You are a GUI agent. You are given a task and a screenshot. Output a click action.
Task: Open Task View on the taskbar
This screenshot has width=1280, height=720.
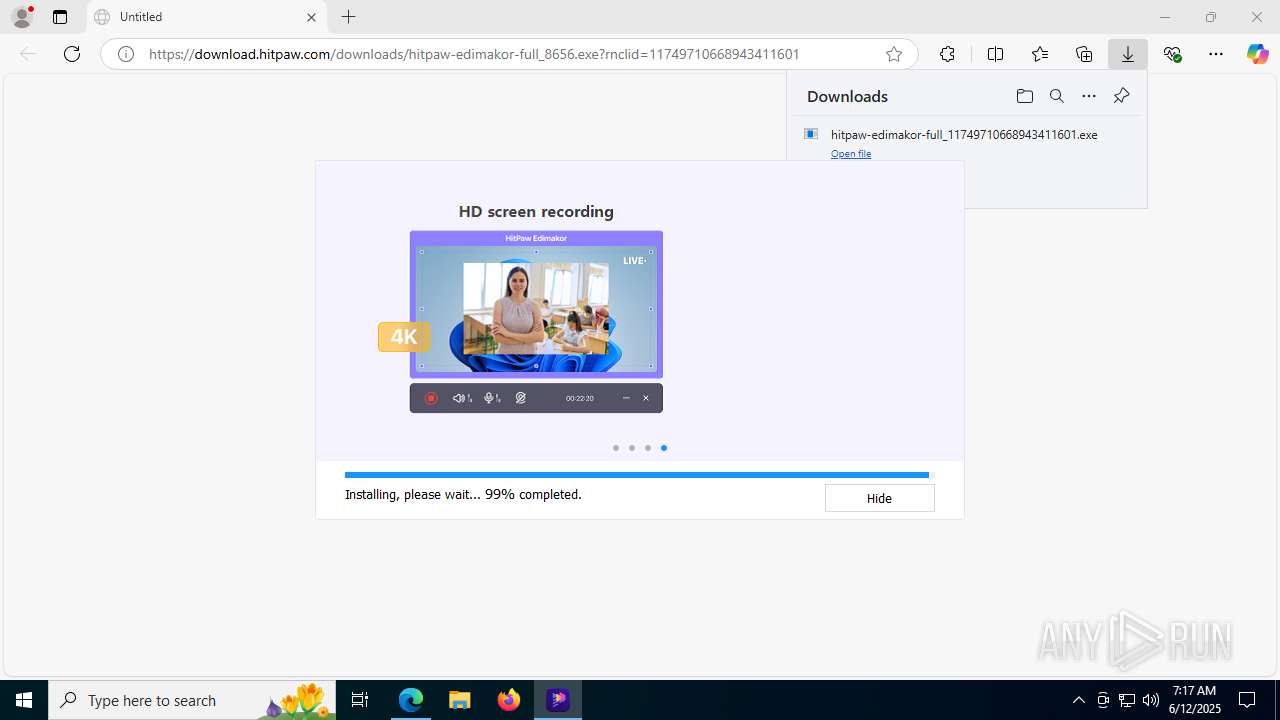[360, 700]
